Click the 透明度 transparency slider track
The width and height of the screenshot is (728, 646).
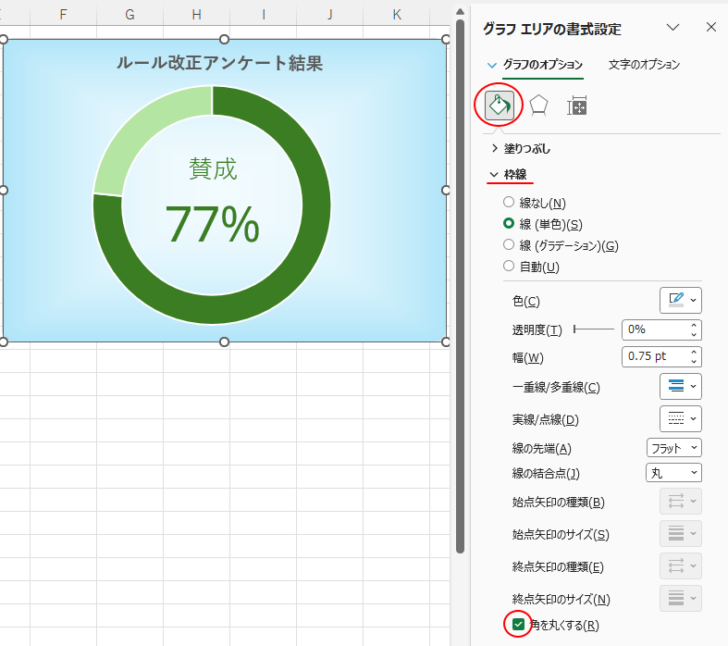(x=594, y=329)
